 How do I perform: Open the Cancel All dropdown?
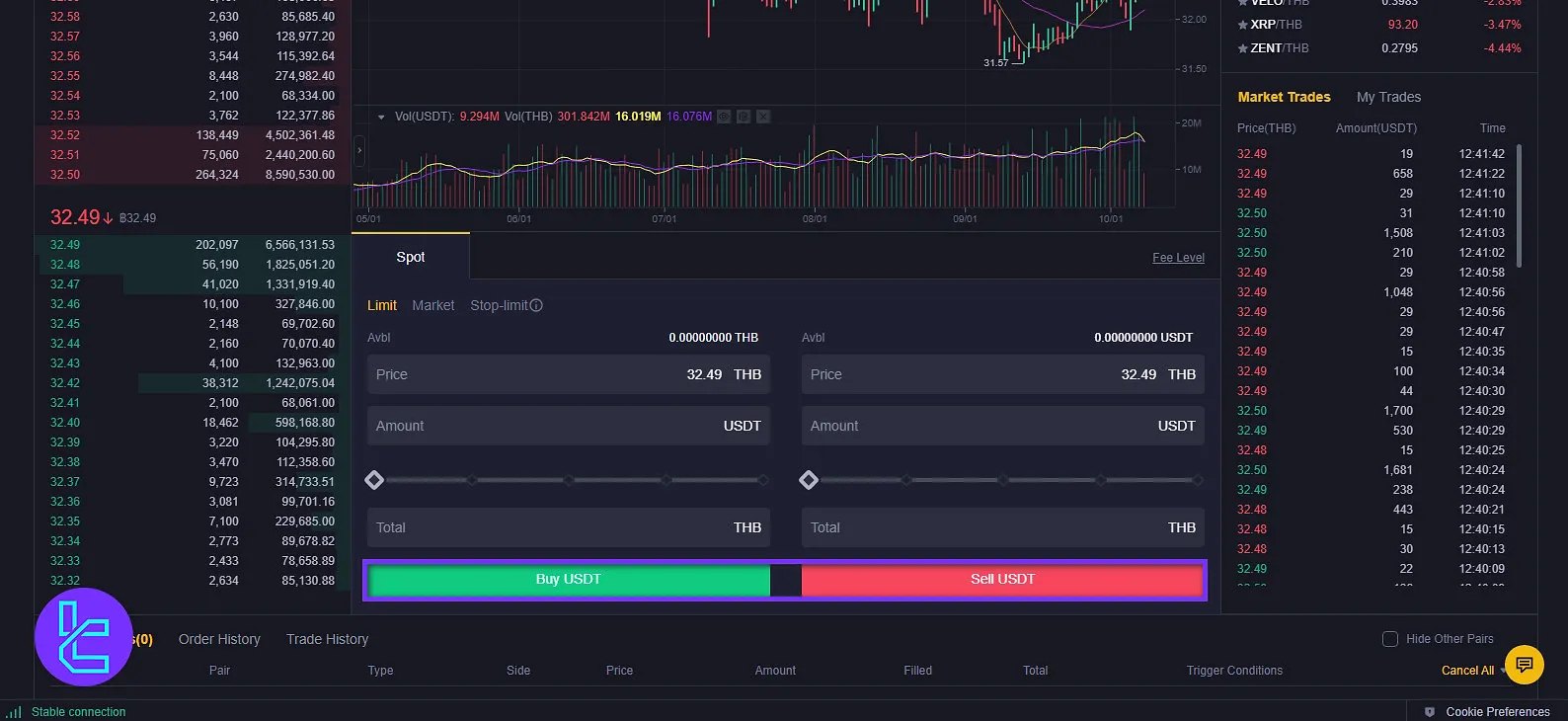(1503, 671)
